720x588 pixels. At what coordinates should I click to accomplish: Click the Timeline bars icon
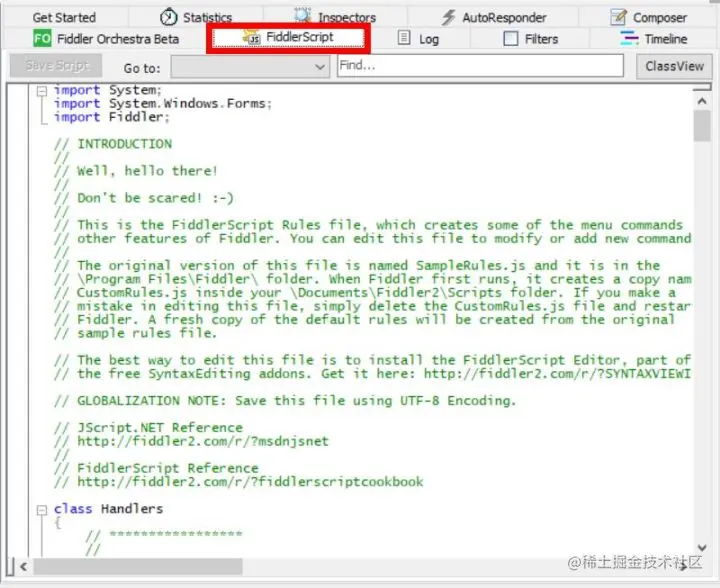coord(629,38)
